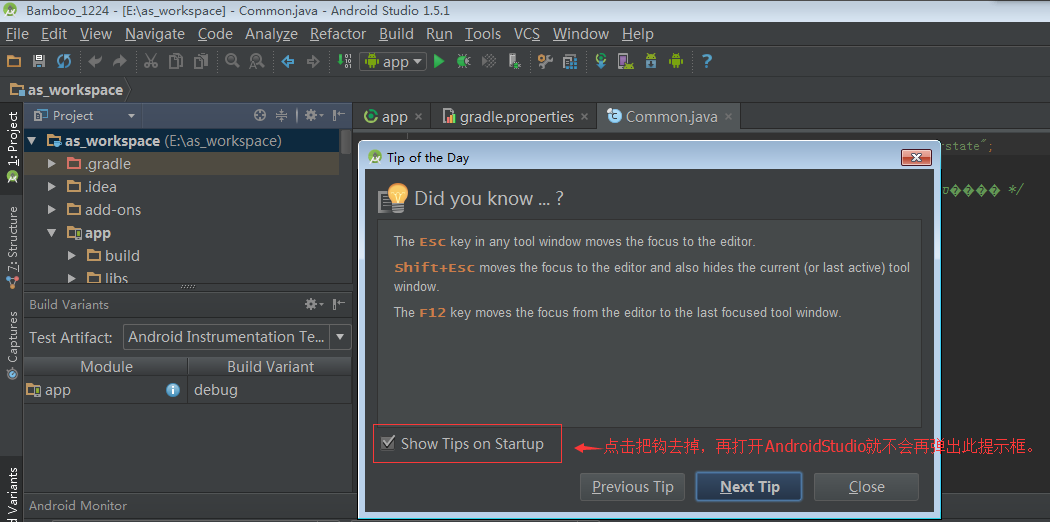Click the Forward navigation arrow
1050x522 pixels.
point(313,62)
